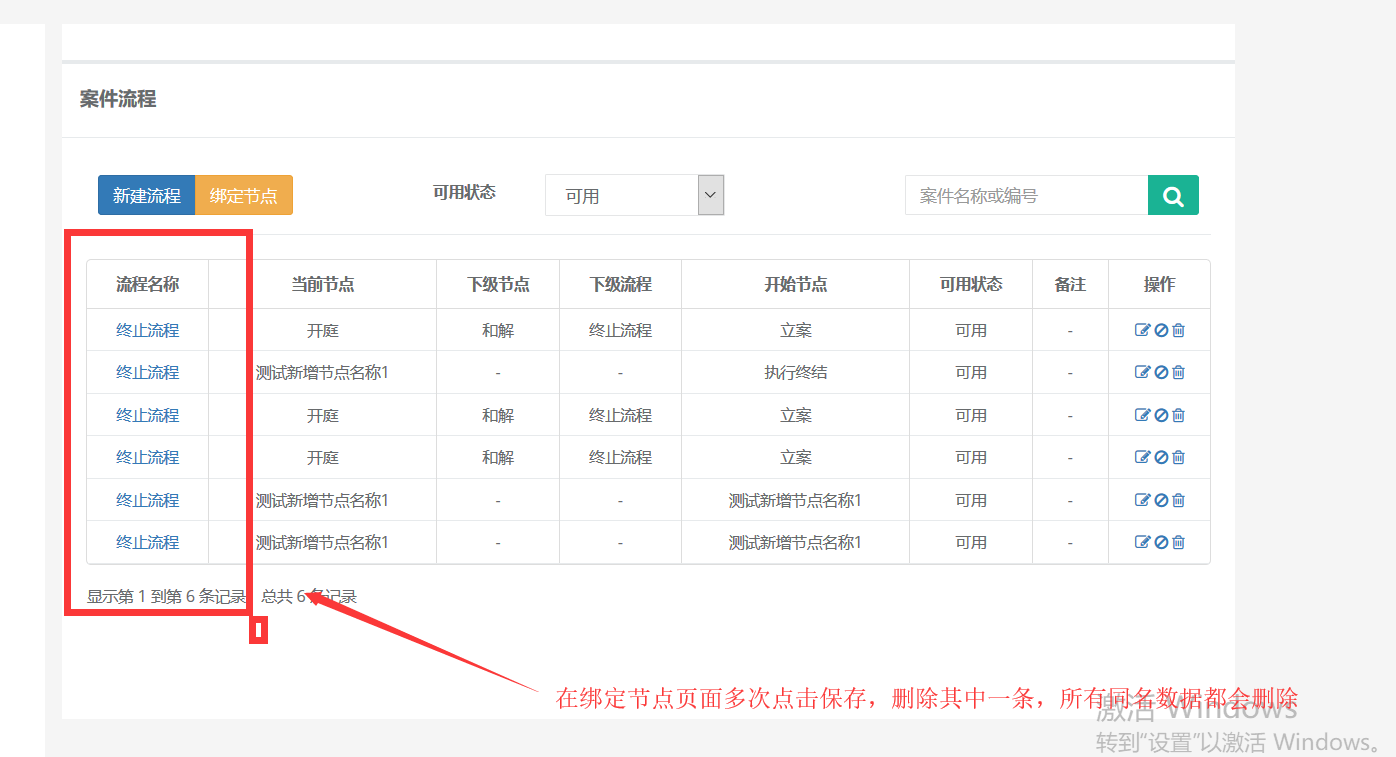Select the 和解 cell in the fourth row

click(498, 457)
